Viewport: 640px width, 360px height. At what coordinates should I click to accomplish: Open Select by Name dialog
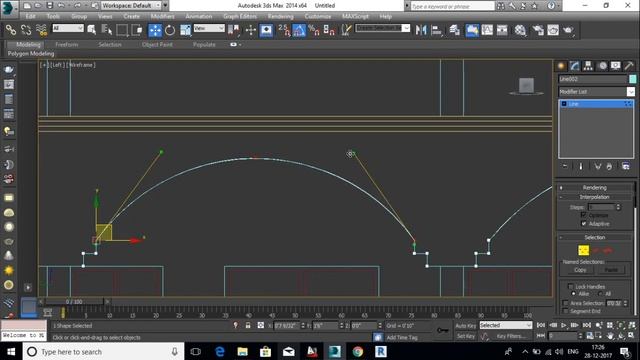click(106, 30)
